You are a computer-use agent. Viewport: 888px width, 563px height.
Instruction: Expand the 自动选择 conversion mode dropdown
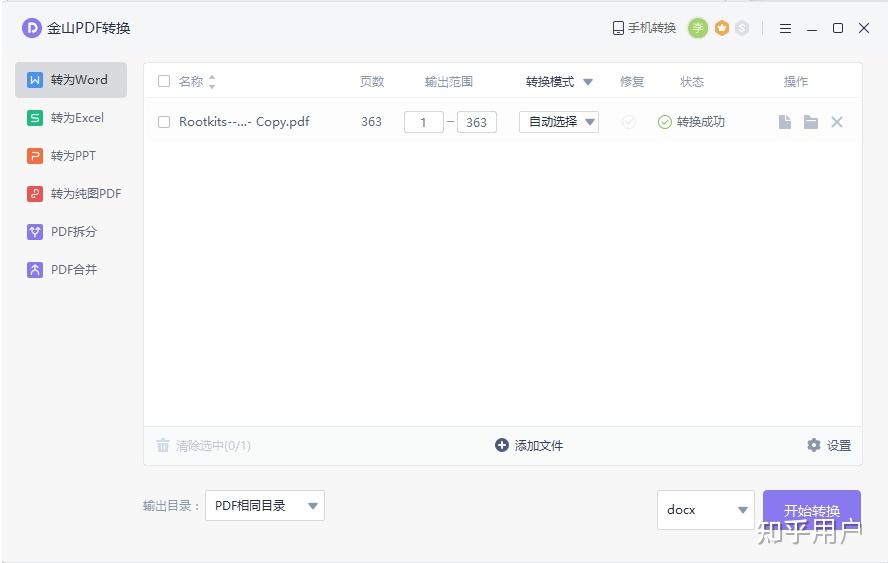(x=558, y=122)
